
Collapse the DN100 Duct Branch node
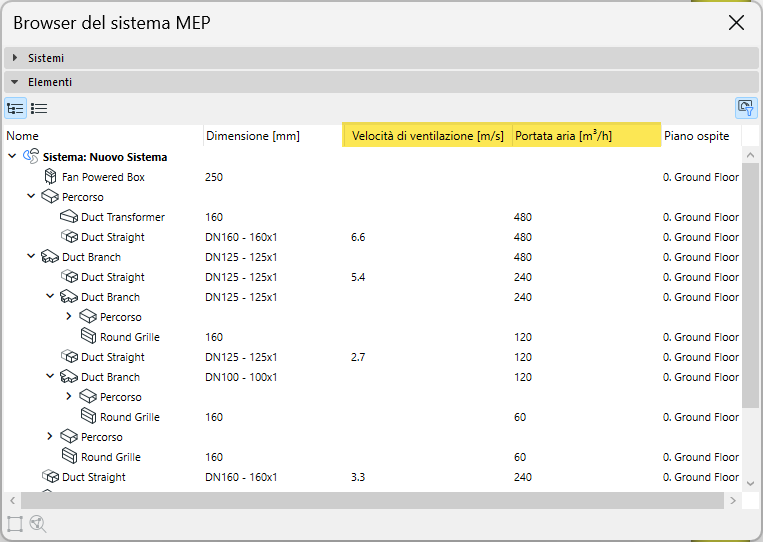pos(50,377)
